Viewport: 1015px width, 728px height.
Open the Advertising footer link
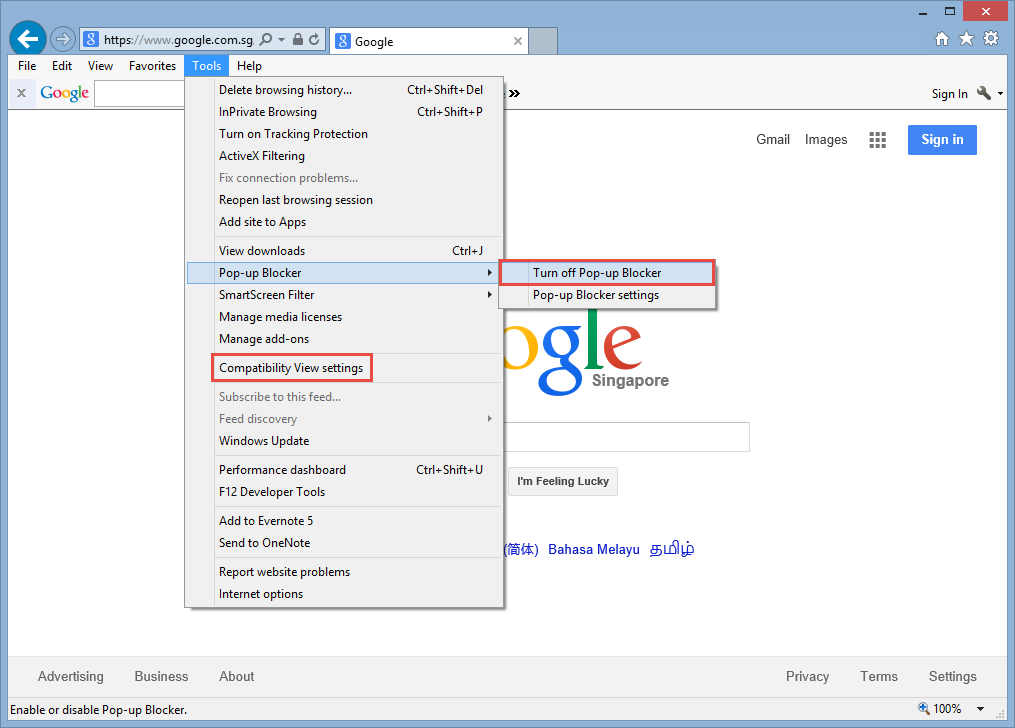pyautogui.click(x=71, y=676)
